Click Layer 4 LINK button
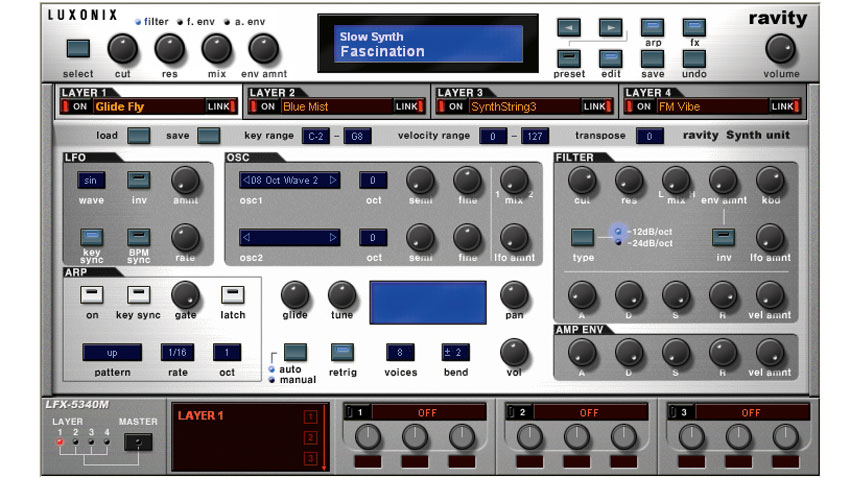850x478 pixels. (x=785, y=107)
